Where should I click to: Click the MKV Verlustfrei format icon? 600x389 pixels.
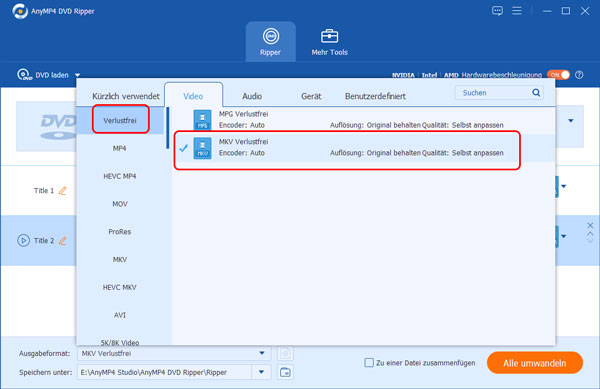pyautogui.click(x=202, y=148)
